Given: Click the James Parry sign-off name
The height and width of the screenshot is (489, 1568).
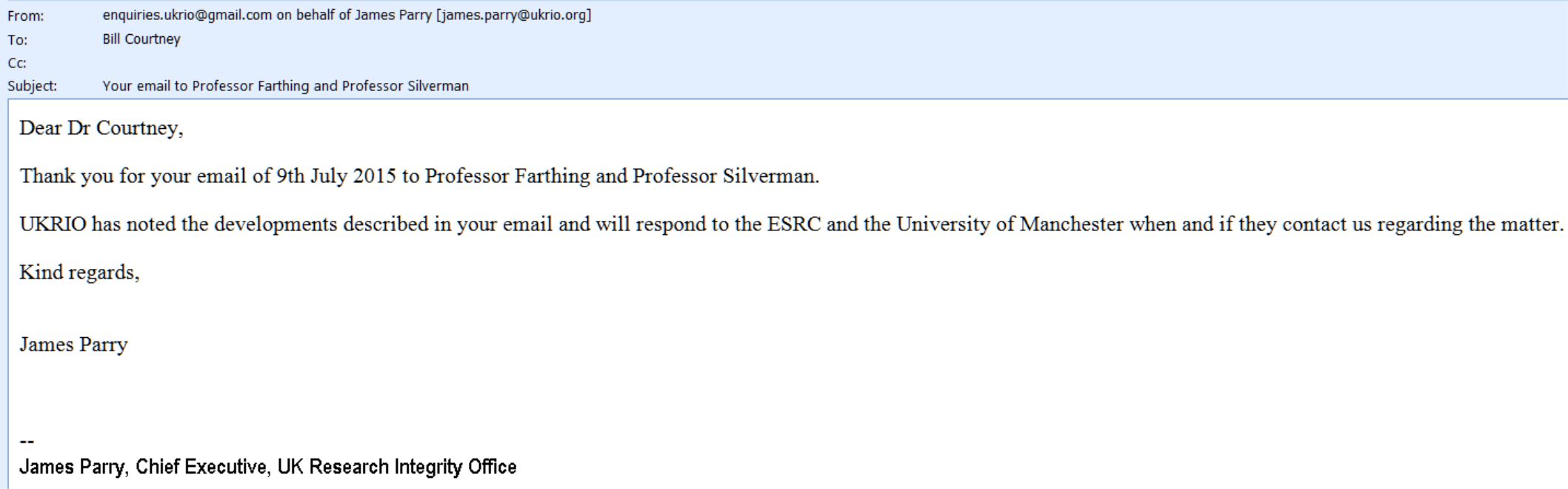Looking at the screenshot, I should (73, 345).
